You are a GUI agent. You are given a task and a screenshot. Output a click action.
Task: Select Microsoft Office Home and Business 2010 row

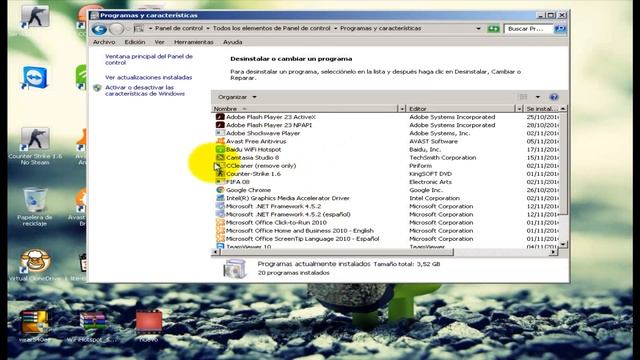pos(386,231)
